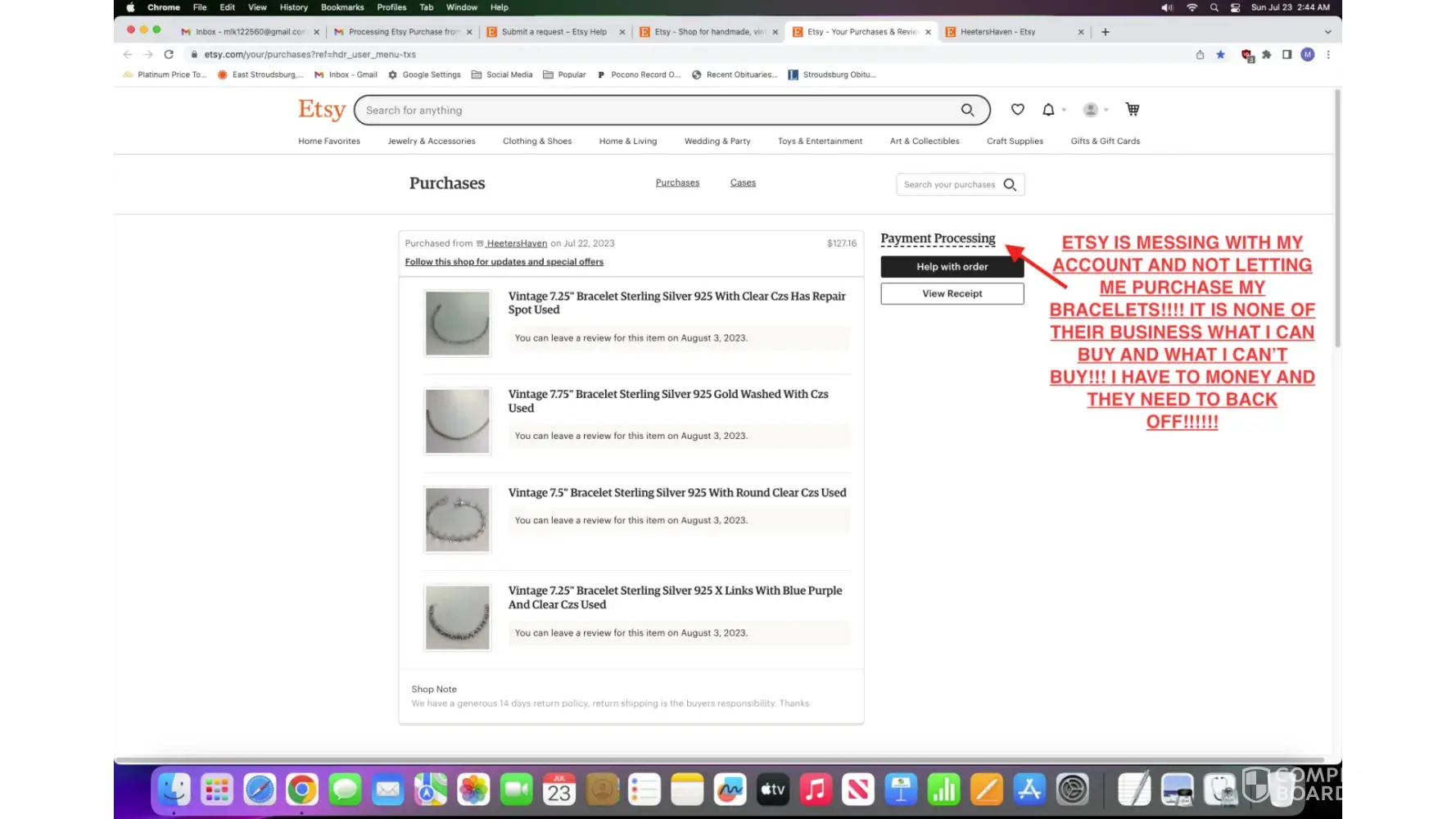Expand the account profile dropdown
This screenshot has width=1456, height=819.
pos(1095,110)
